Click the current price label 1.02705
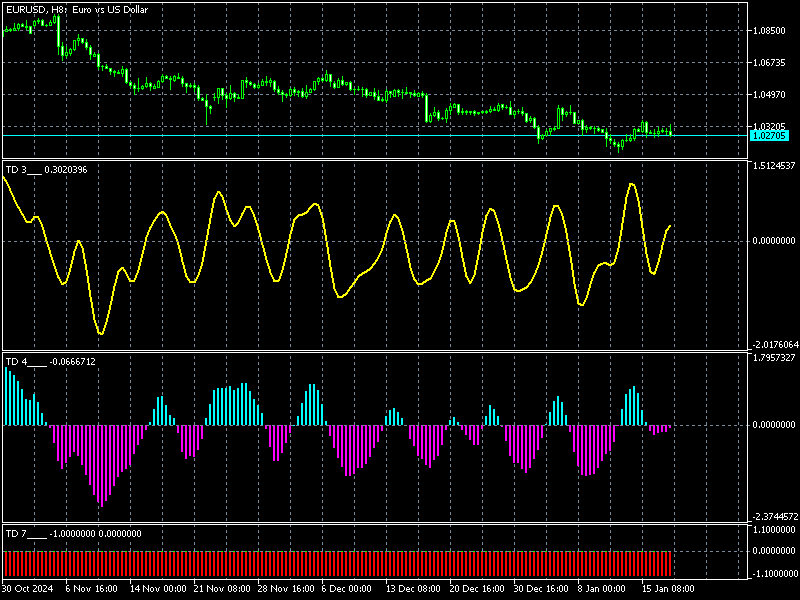Image resolution: width=800 pixels, height=600 pixels. point(769,136)
